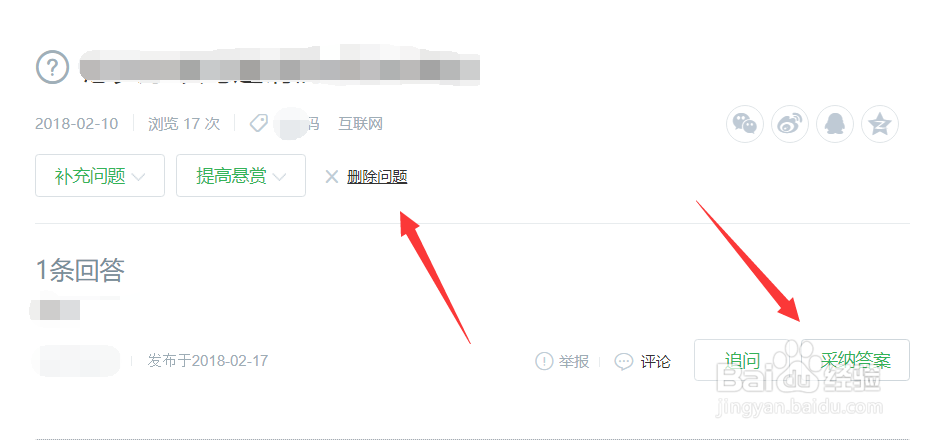The width and height of the screenshot is (933, 440).
Task: Expand the 提高悬赏 dropdown
Action: 241,176
